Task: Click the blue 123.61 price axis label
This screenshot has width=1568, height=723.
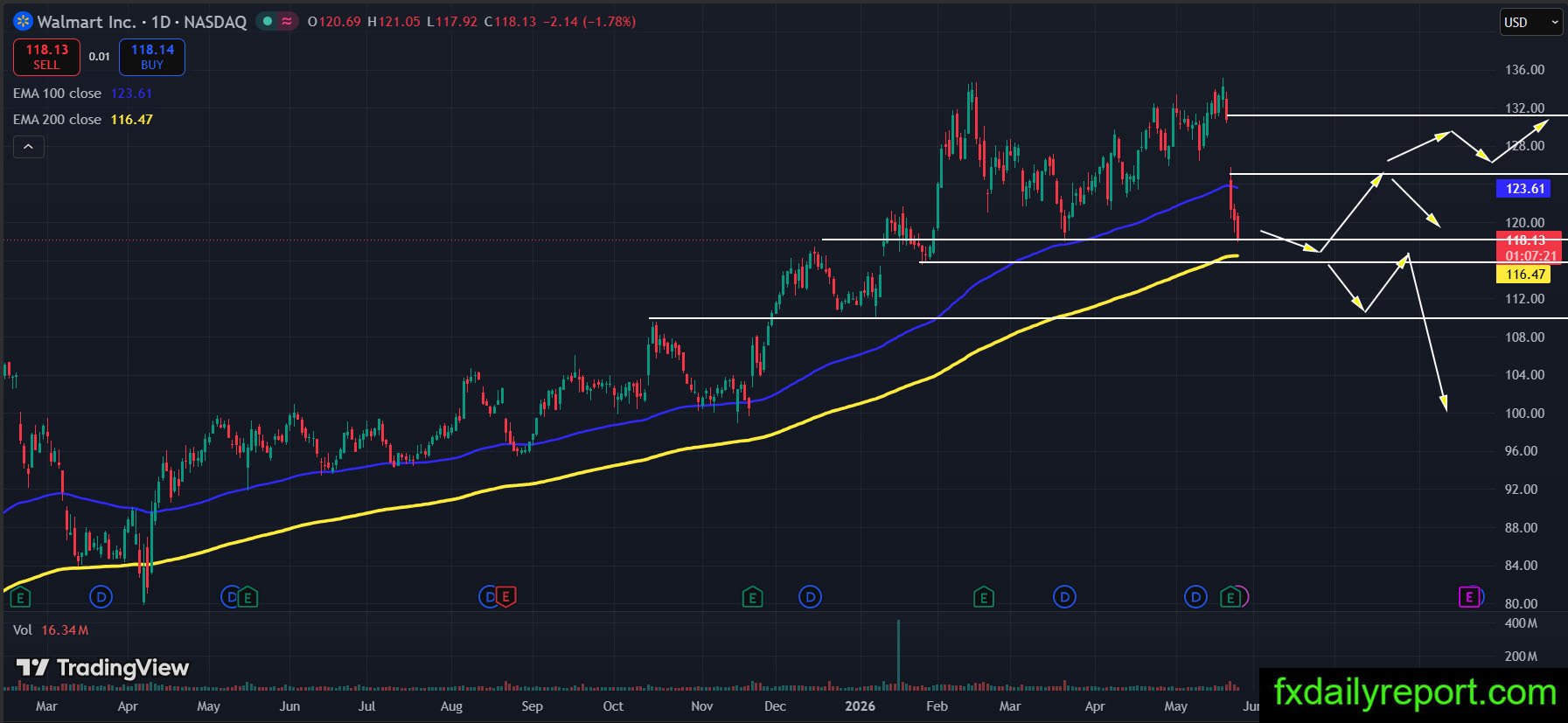Action: click(x=1525, y=188)
